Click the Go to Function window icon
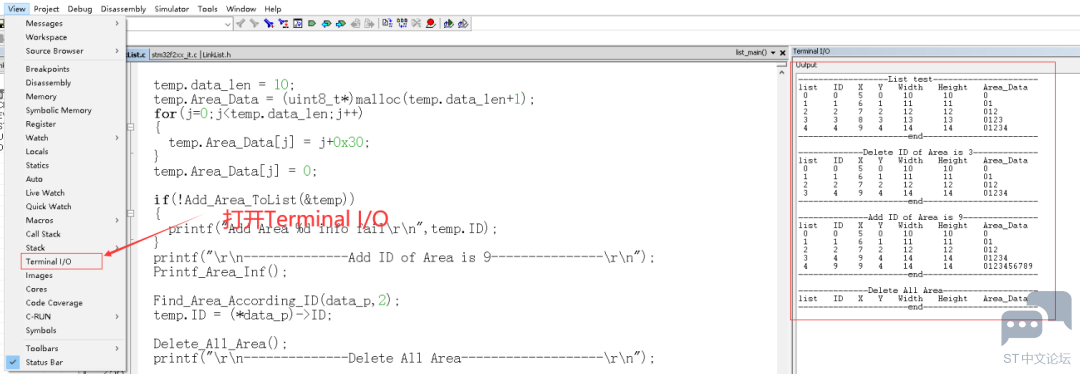The height and width of the screenshot is (374, 1080). (298, 23)
